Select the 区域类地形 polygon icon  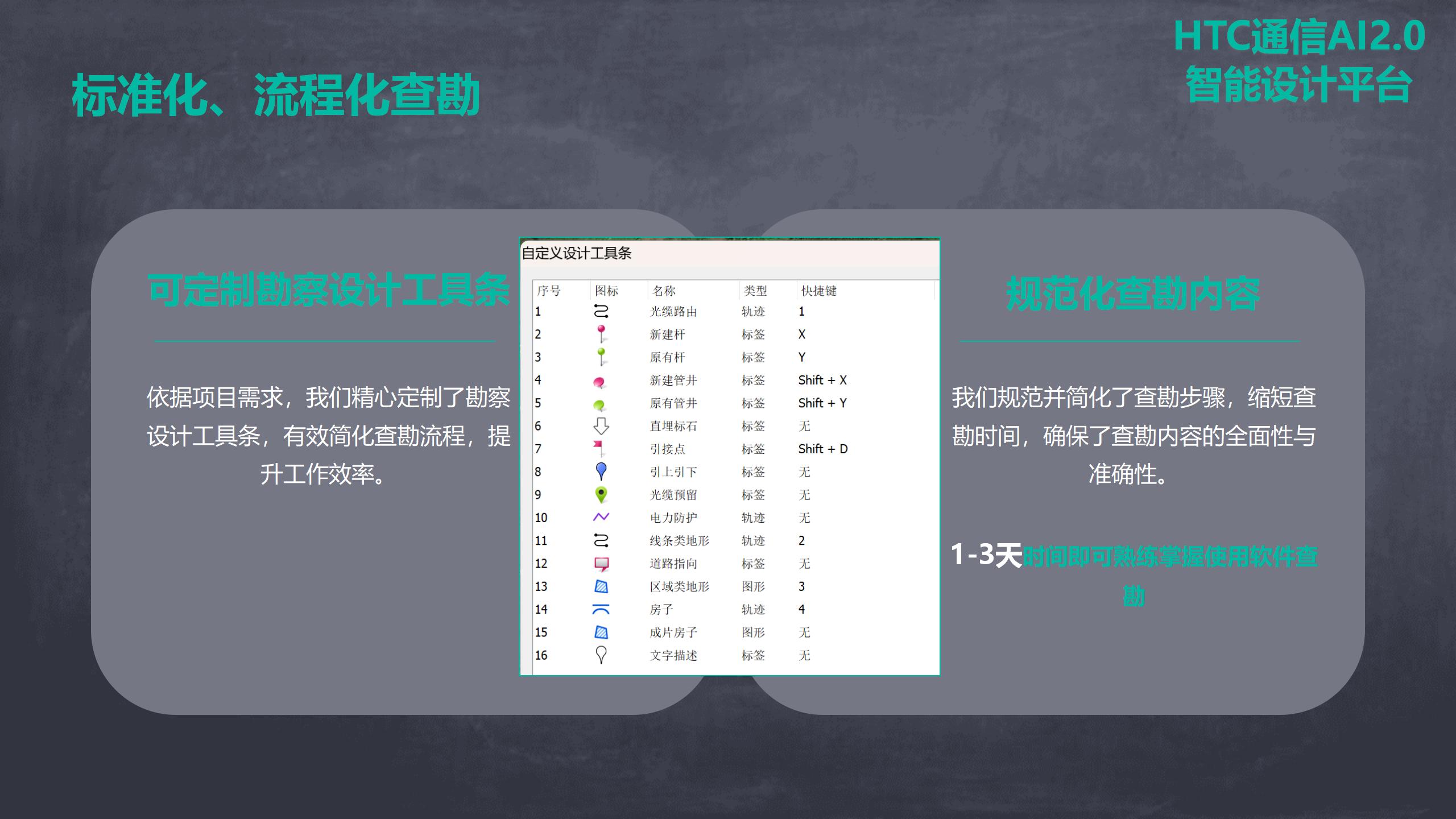[601, 586]
